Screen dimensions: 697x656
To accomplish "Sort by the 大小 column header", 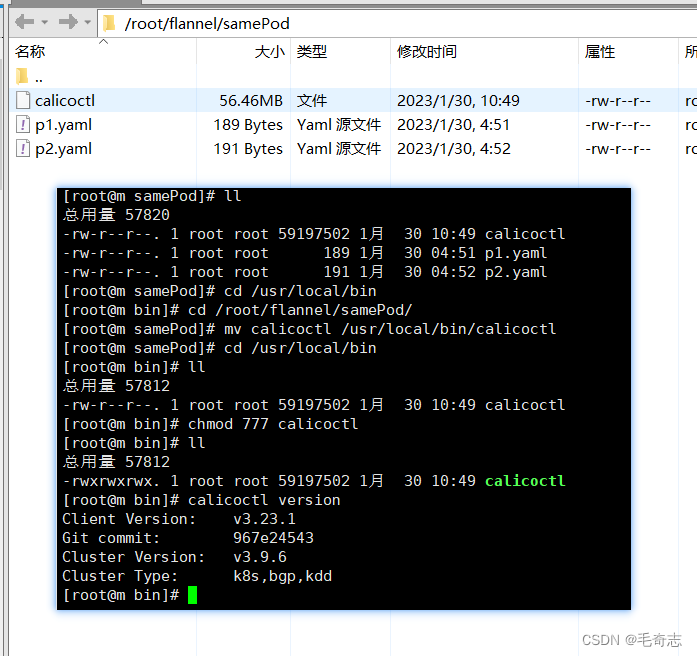I will coord(269,52).
